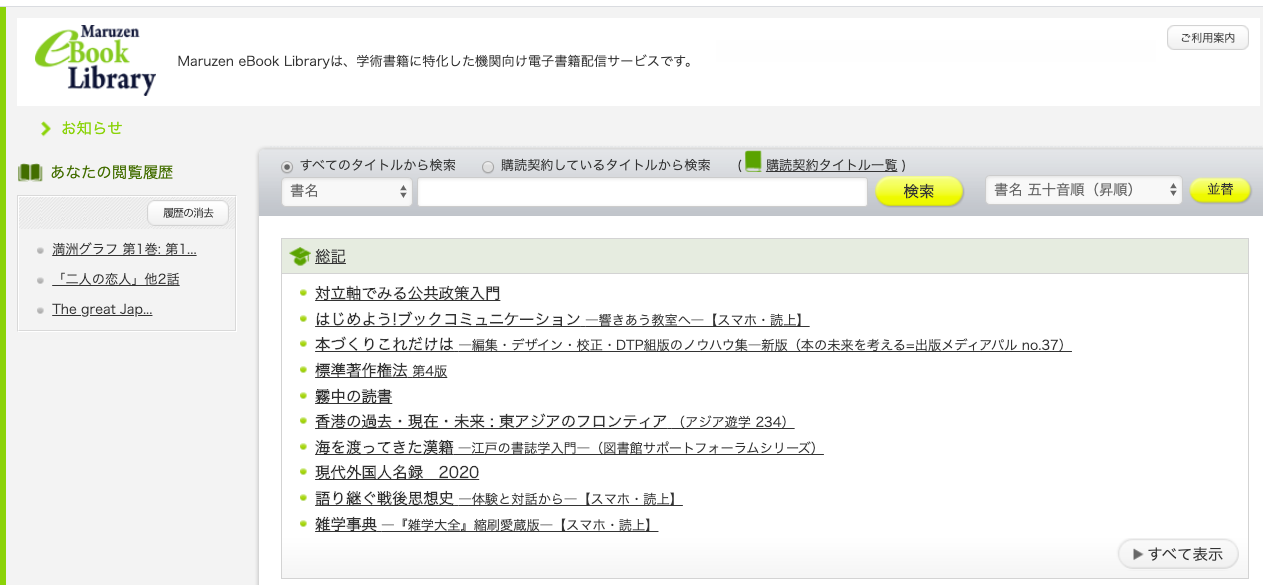The image size is (1263, 585).
Task: Open 香港の過去・現在・未来 title
Action: point(555,421)
